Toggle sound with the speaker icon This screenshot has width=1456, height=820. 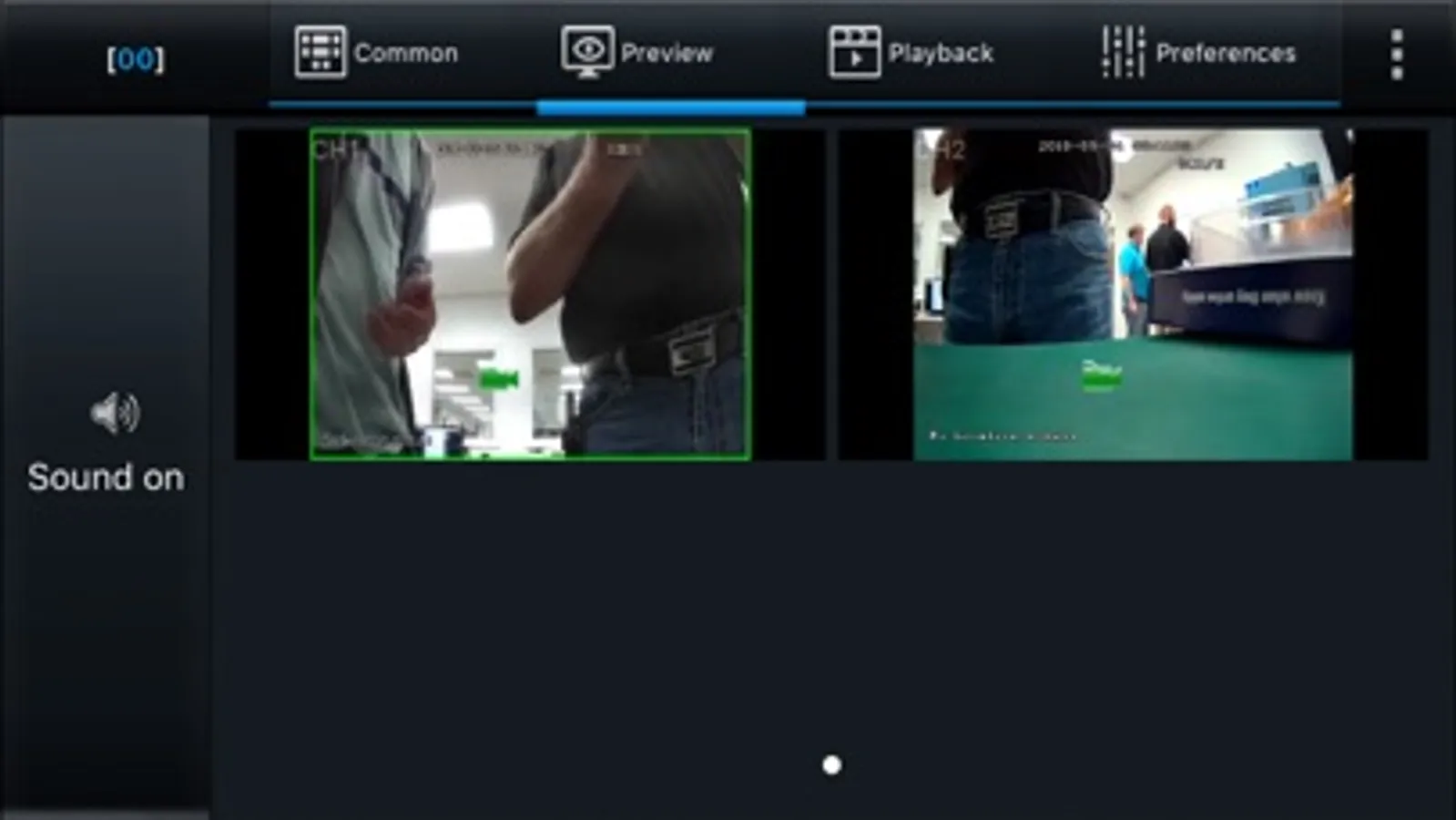click(115, 414)
